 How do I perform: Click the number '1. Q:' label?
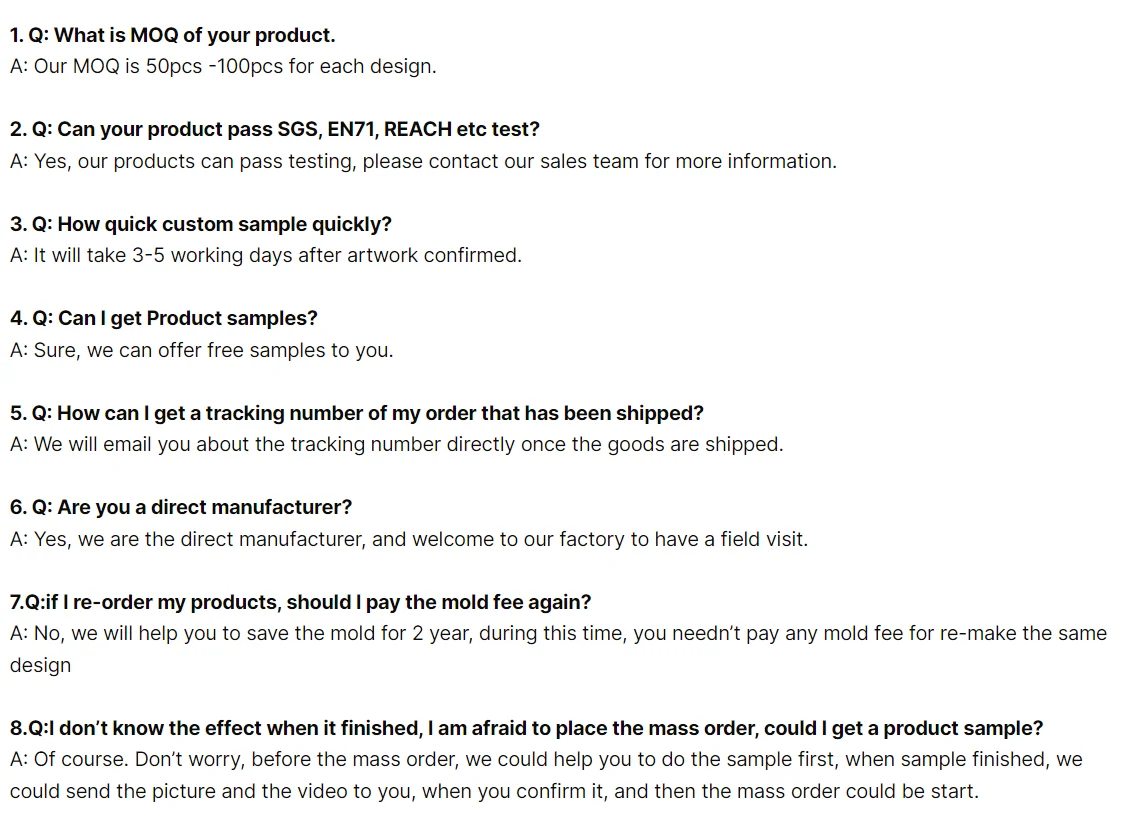29,35
